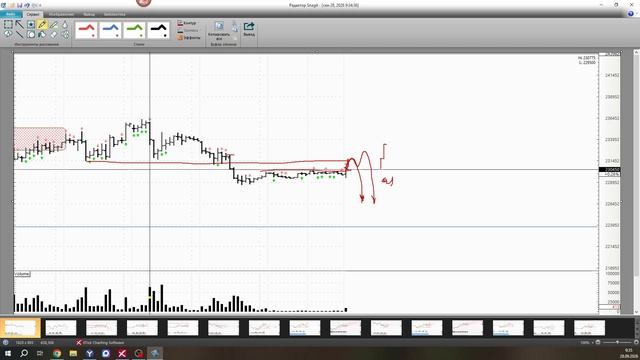Click the image dimensions in the status bar

(23, 342)
